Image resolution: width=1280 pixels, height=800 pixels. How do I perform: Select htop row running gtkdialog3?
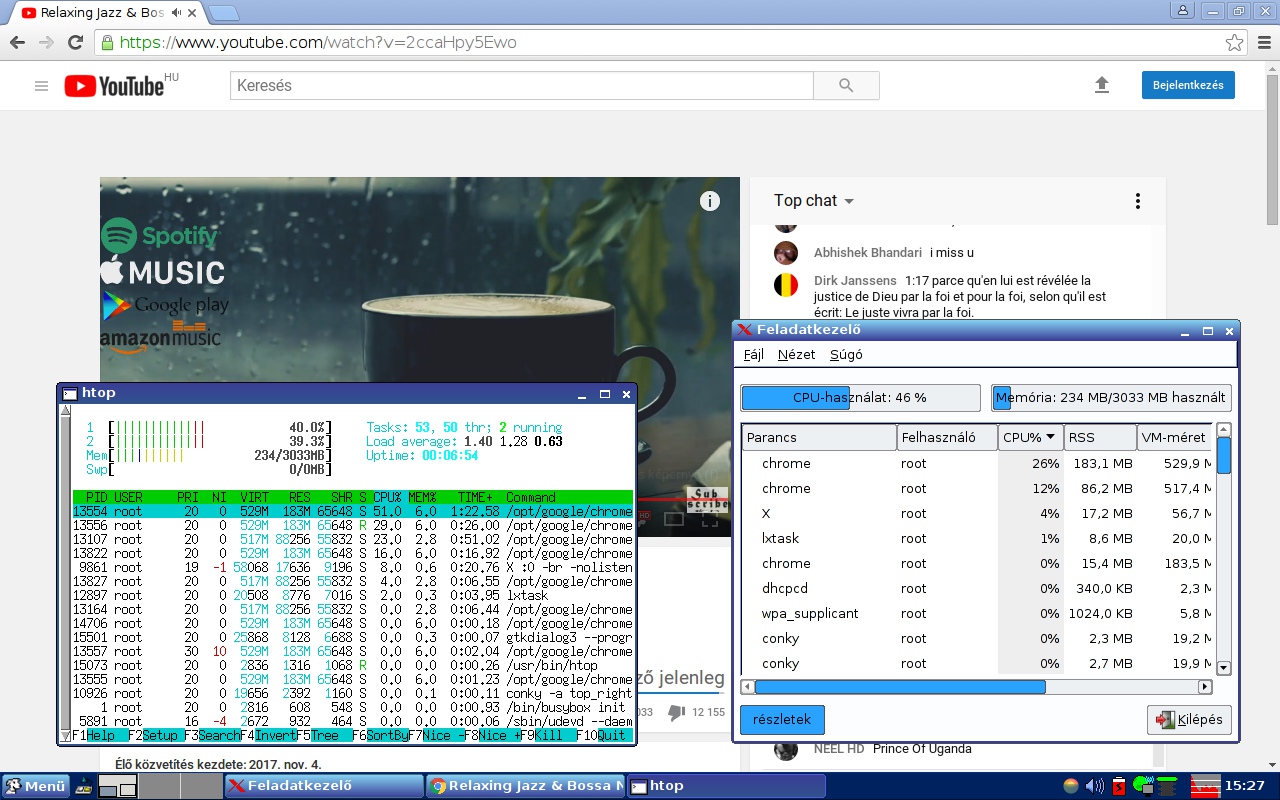[x=353, y=637]
